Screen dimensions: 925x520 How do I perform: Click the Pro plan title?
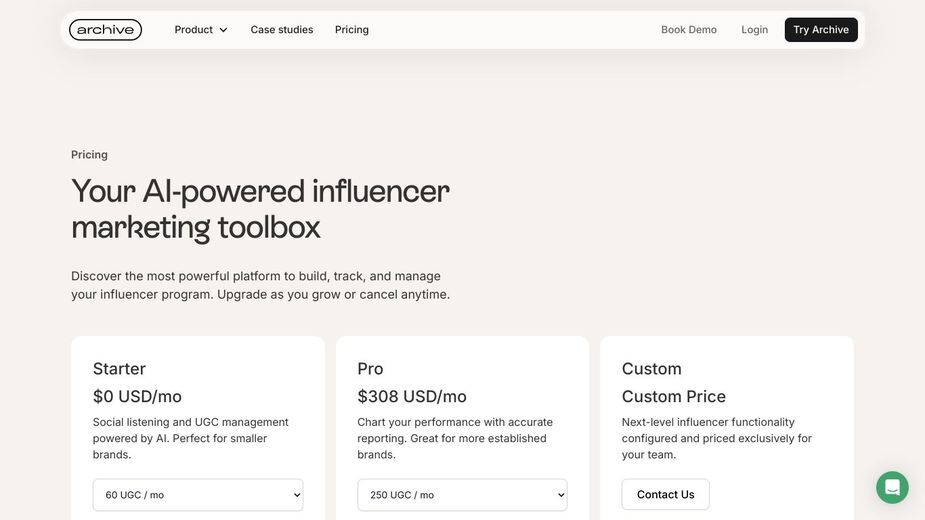pos(370,369)
